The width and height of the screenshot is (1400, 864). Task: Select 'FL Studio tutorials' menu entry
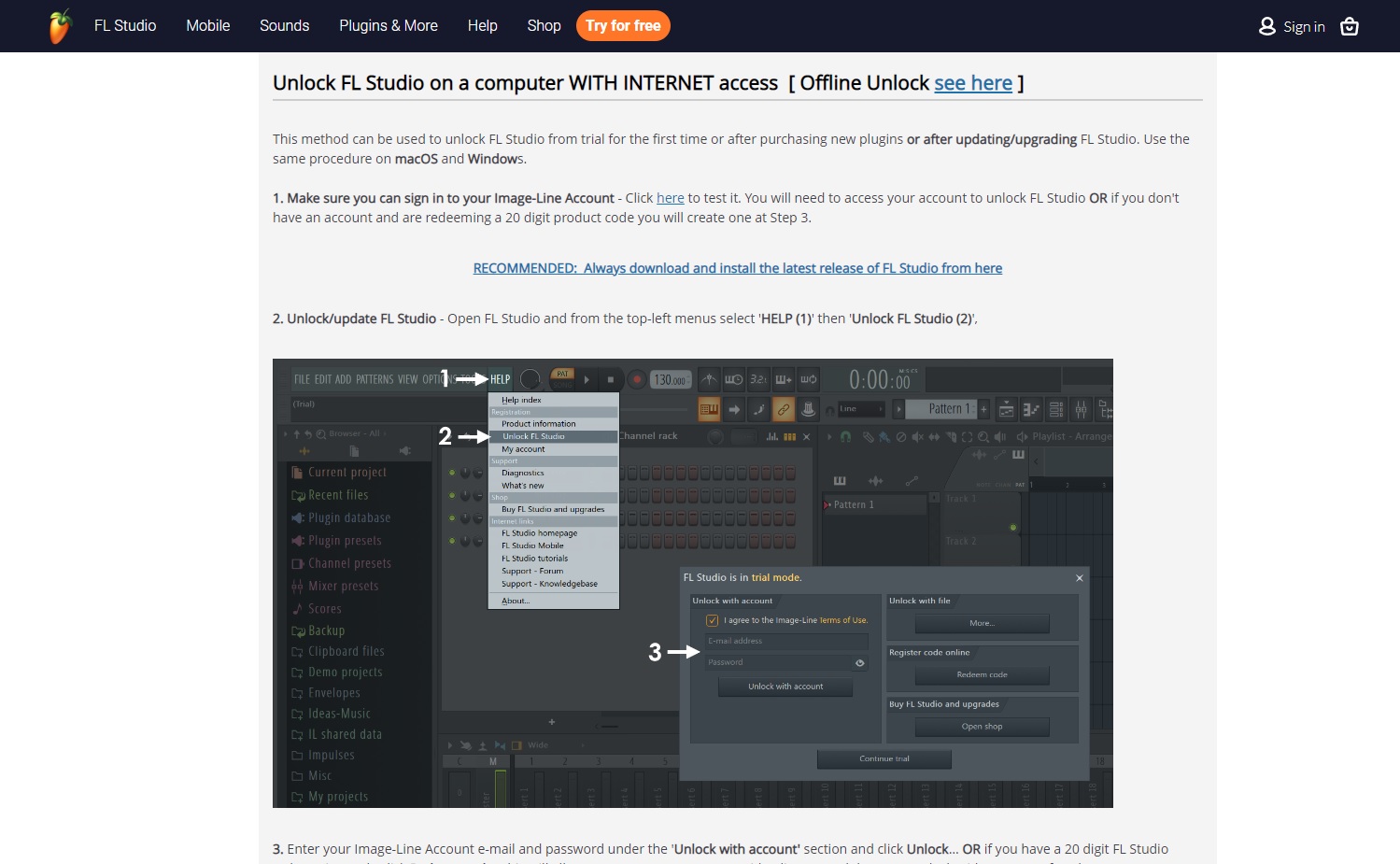553,559
